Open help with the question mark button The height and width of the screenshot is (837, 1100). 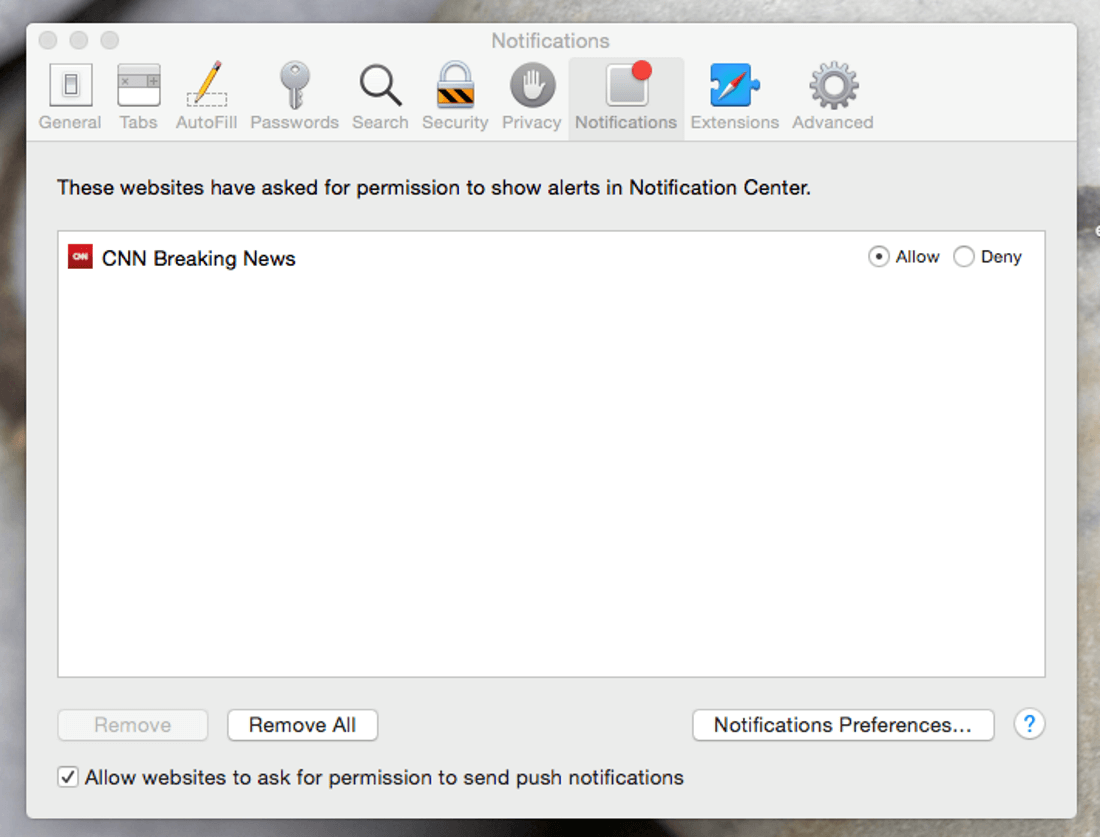pyautogui.click(x=1029, y=723)
